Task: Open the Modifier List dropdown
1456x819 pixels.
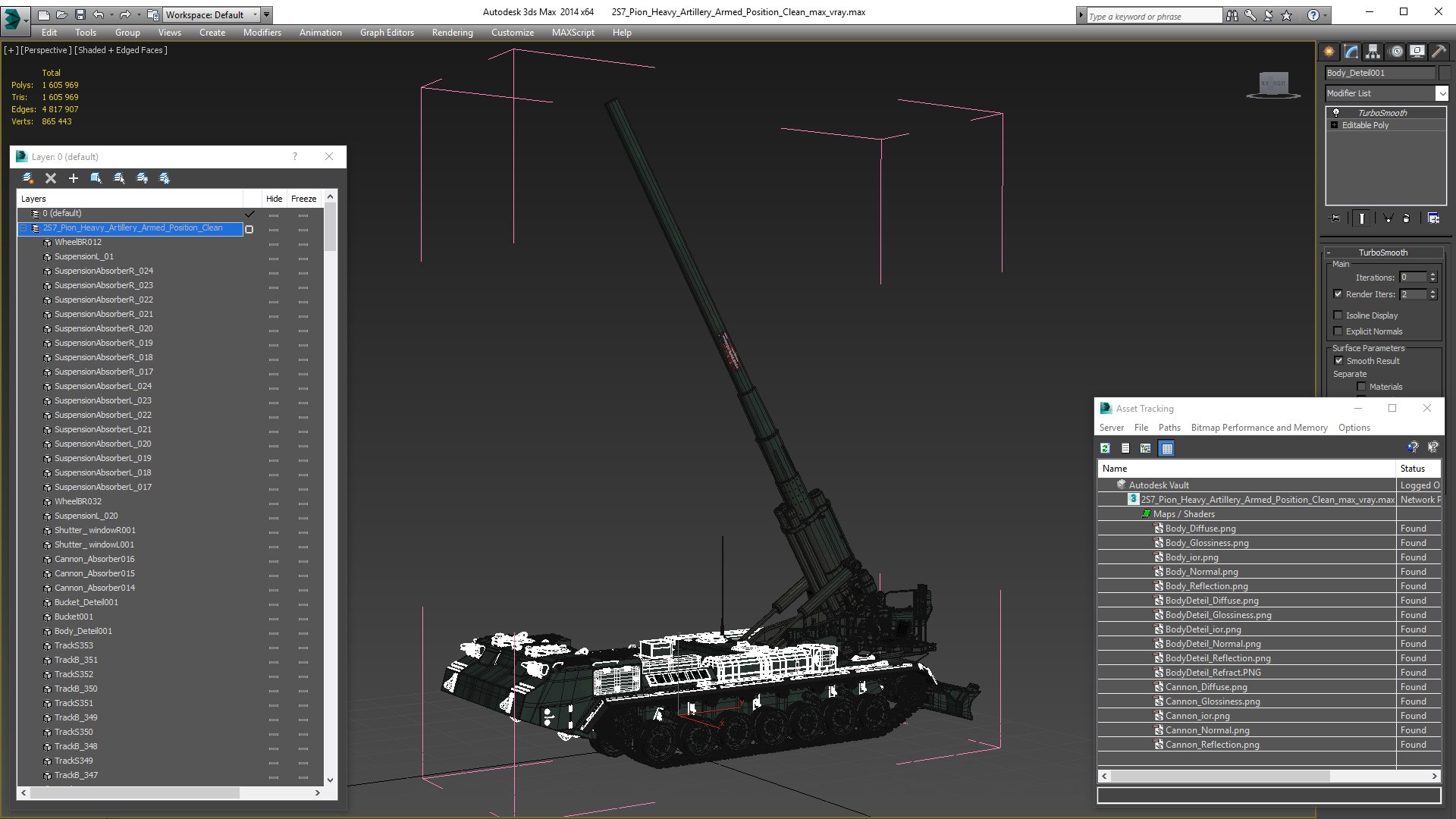Action: click(x=1442, y=93)
